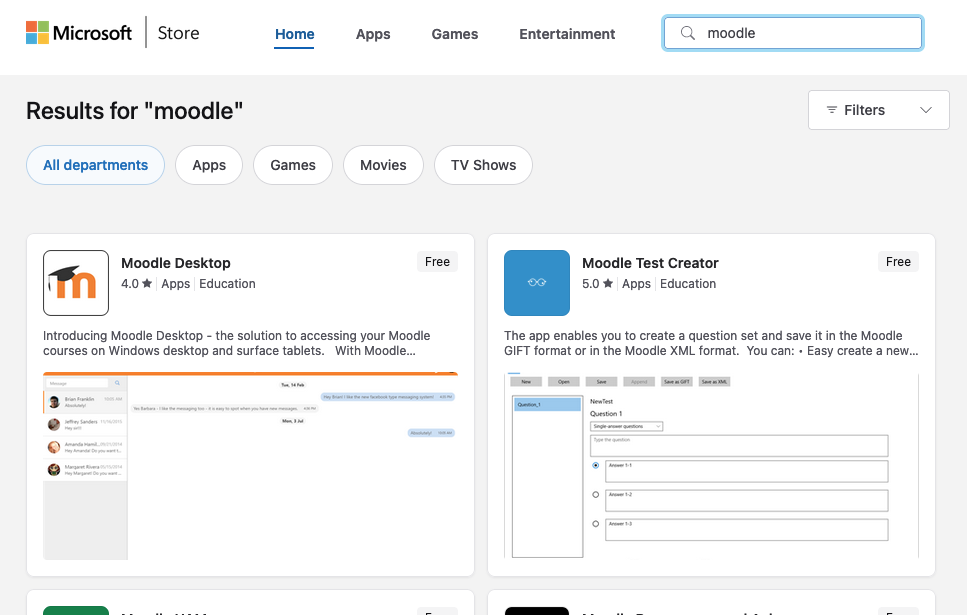Open the Moodle Desktop title
Screen dimensions: 967x615
coord(176,263)
